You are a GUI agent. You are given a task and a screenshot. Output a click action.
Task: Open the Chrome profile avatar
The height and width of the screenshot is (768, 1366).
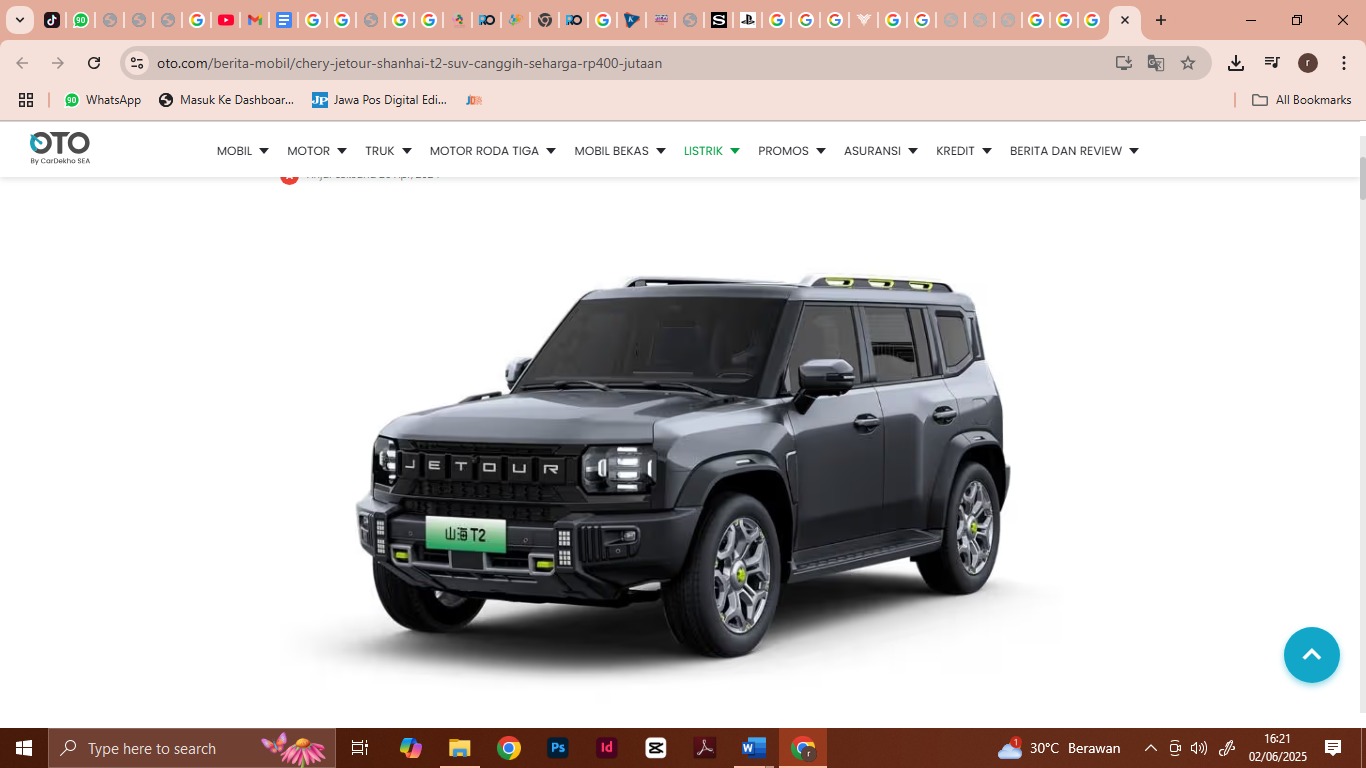point(1308,63)
